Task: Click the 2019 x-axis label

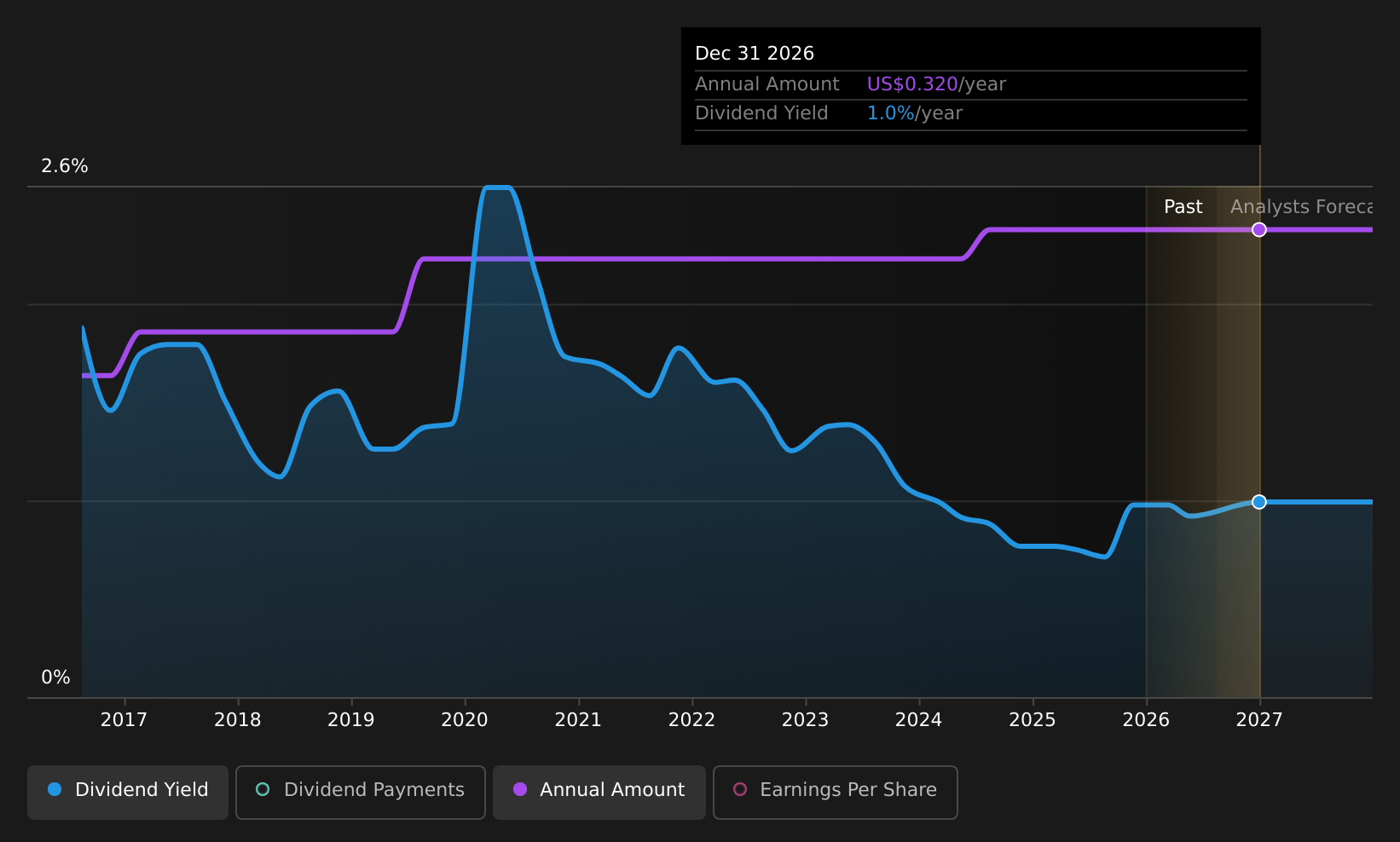Action: (x=351, y=720)
